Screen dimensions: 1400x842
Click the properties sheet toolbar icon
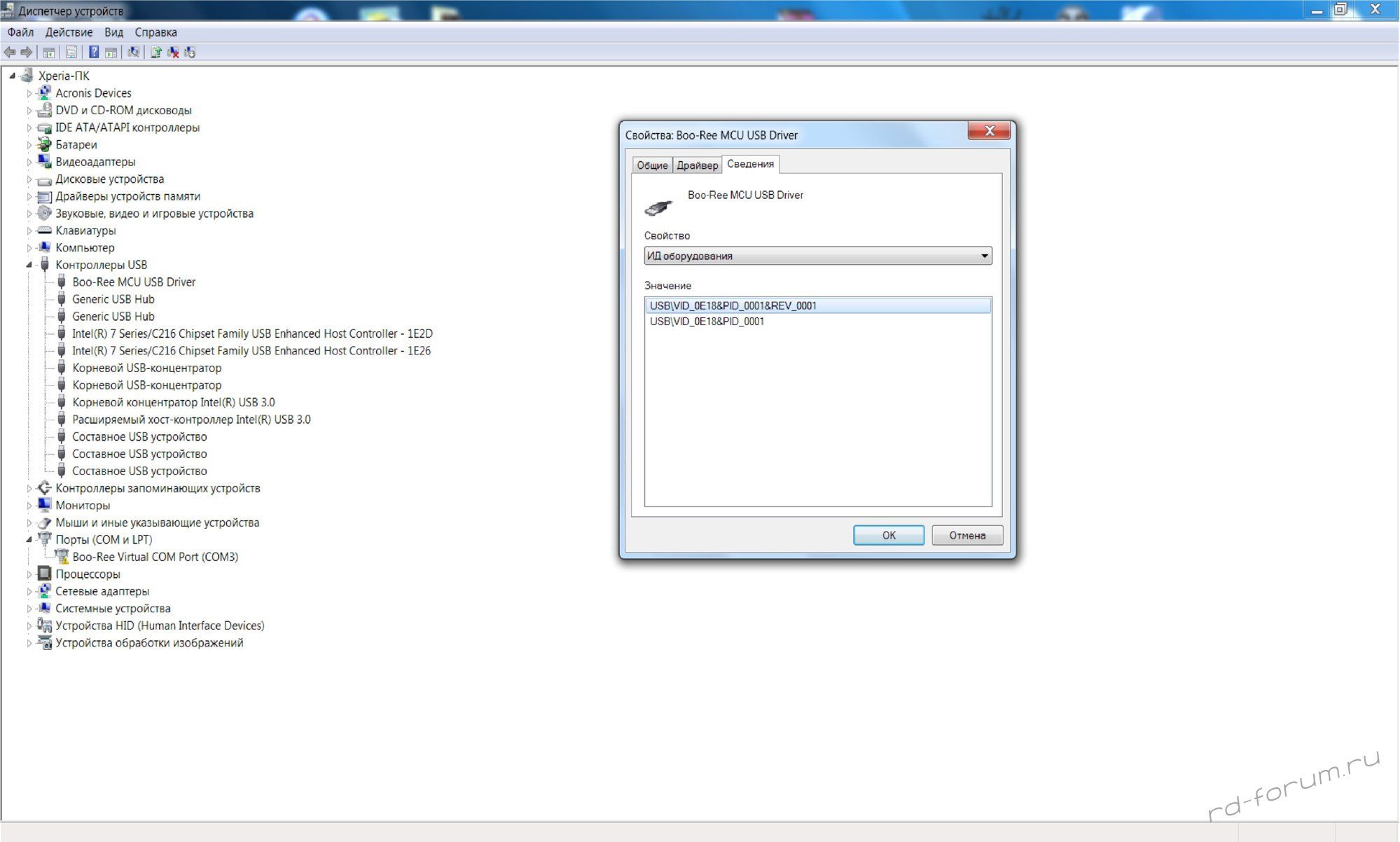pyautogui.click(x=71, y=52)
